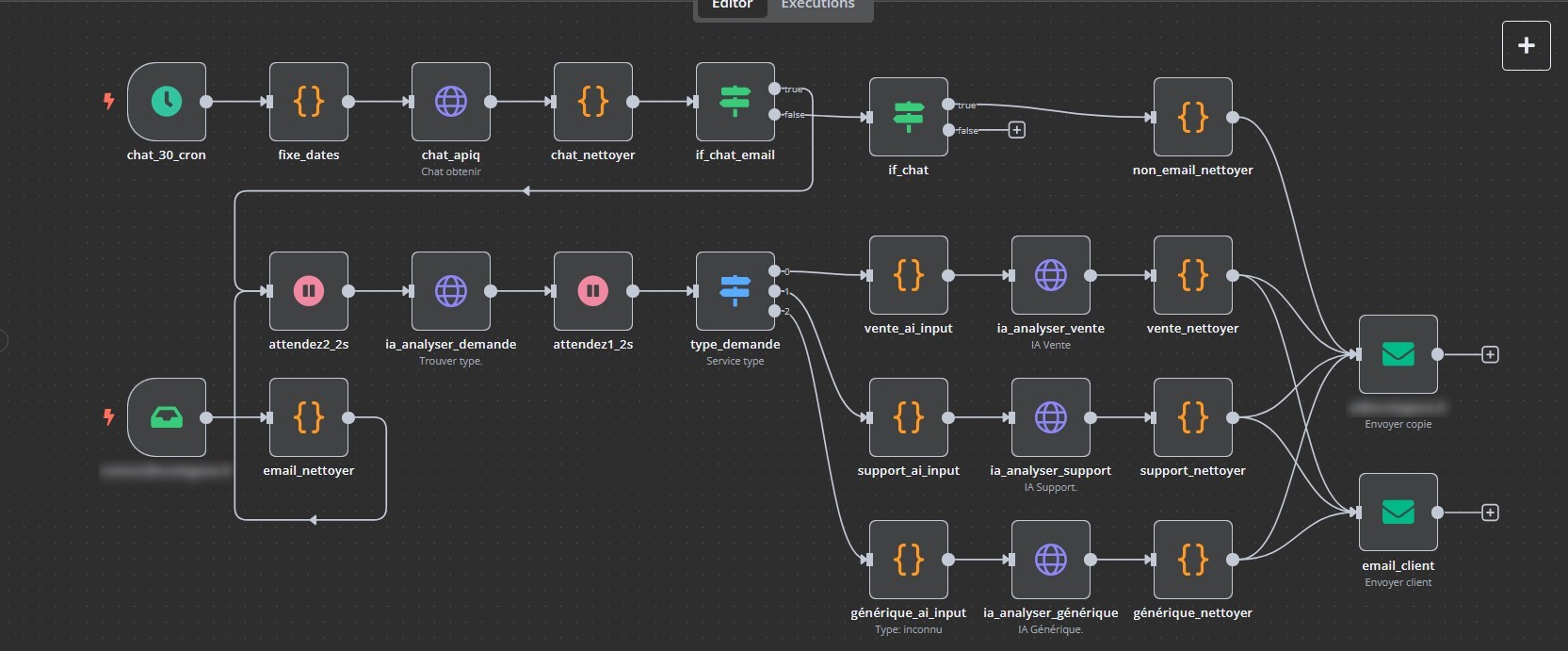Add node after Envoyer copie output

(1490, 354)
